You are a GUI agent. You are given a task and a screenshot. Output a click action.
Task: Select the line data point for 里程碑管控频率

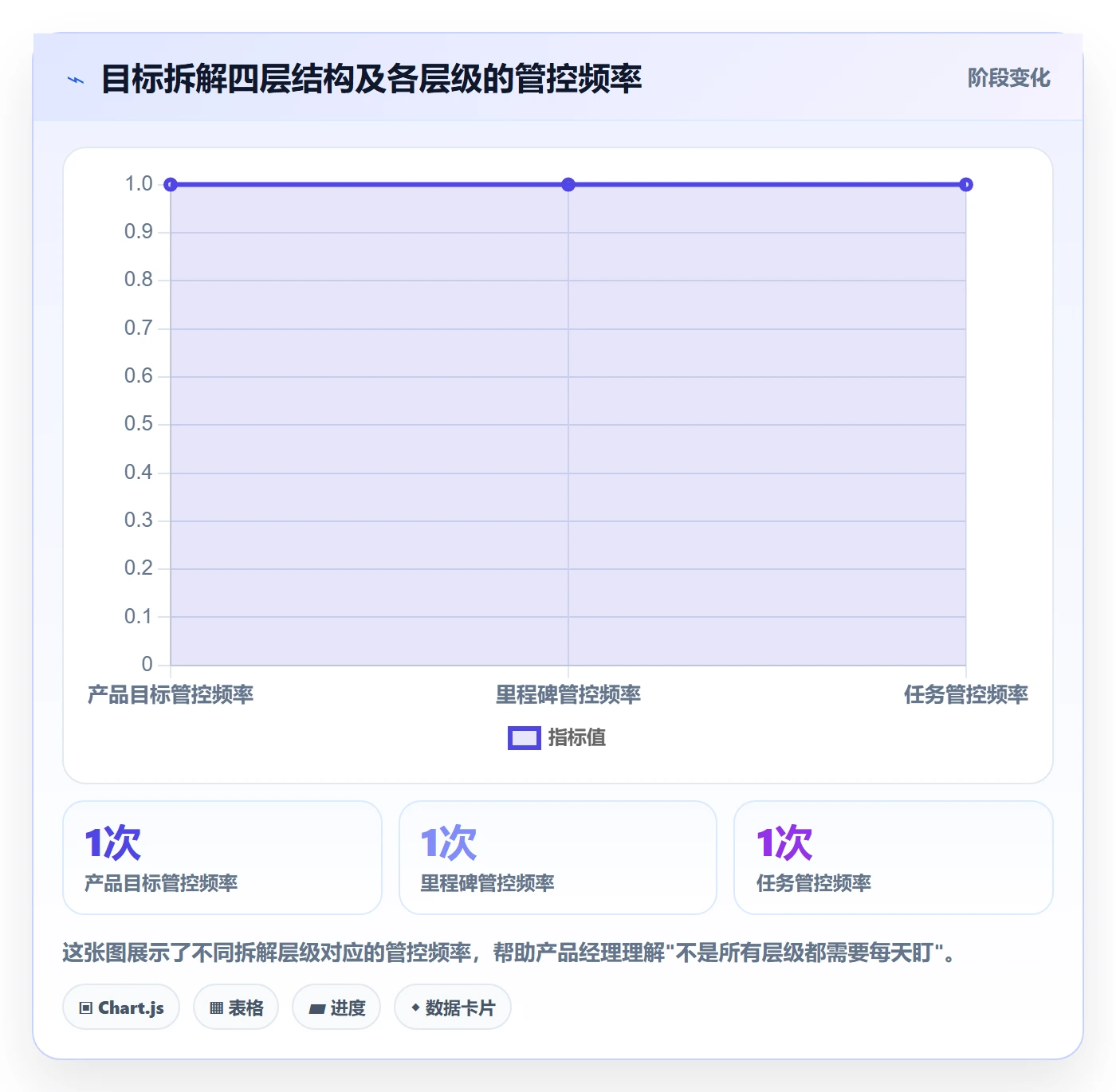click(568, 185)
